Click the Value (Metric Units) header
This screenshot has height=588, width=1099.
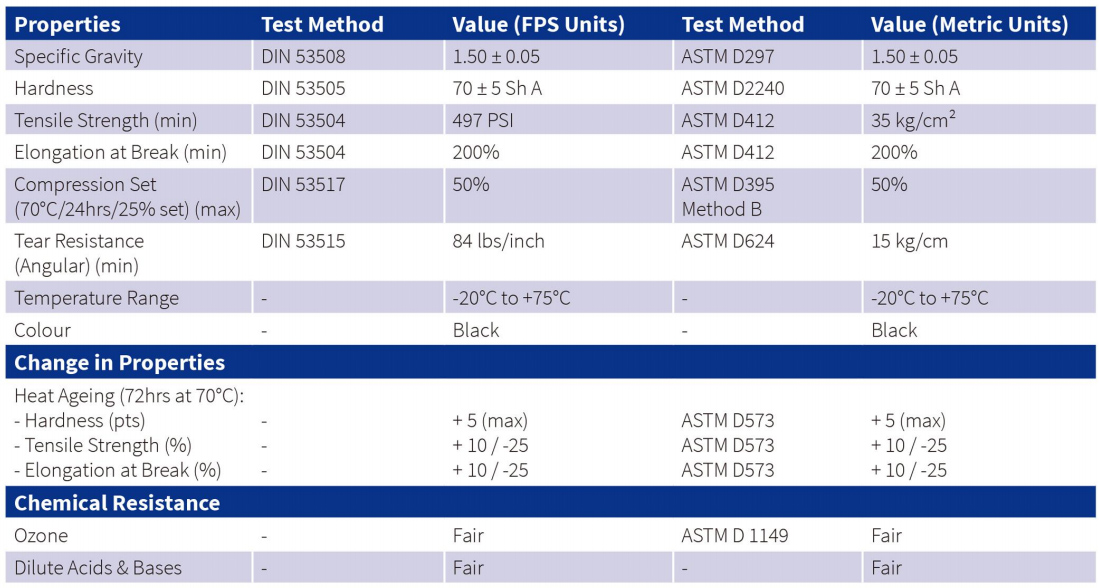(x=969, y=25)
